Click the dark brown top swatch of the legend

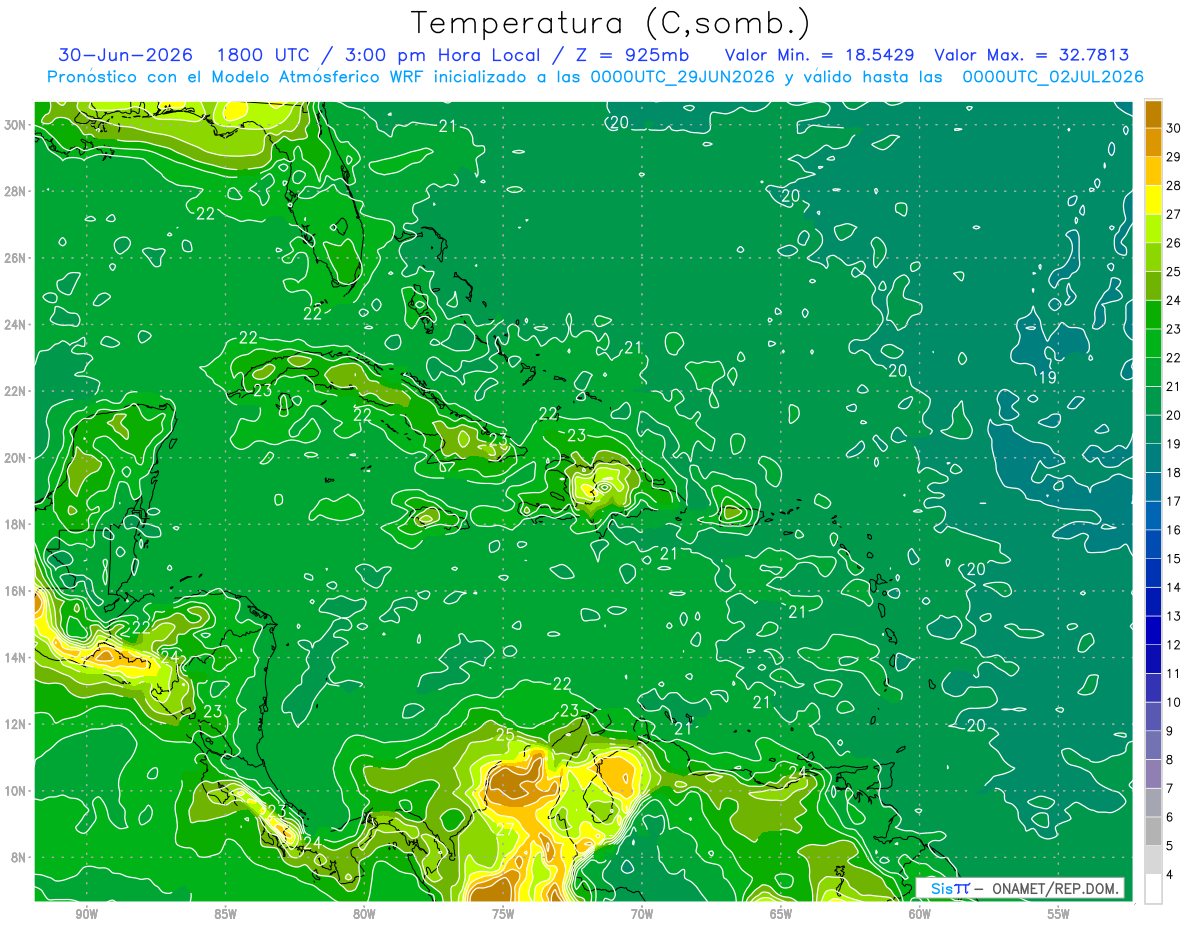tap(1153, 114)
